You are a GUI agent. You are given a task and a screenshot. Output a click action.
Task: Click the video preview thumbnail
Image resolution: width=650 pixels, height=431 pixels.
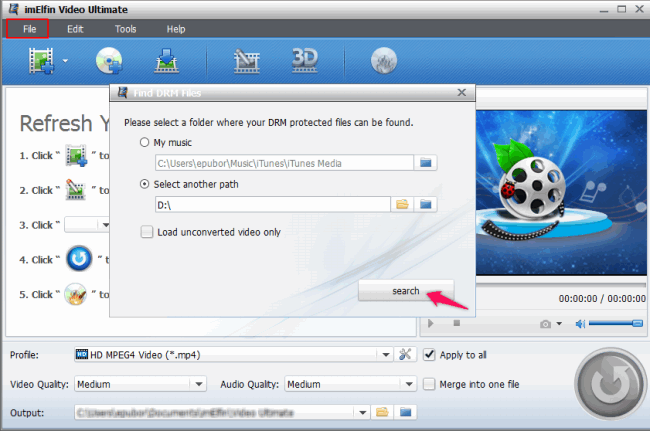click(x=561, y=192)
